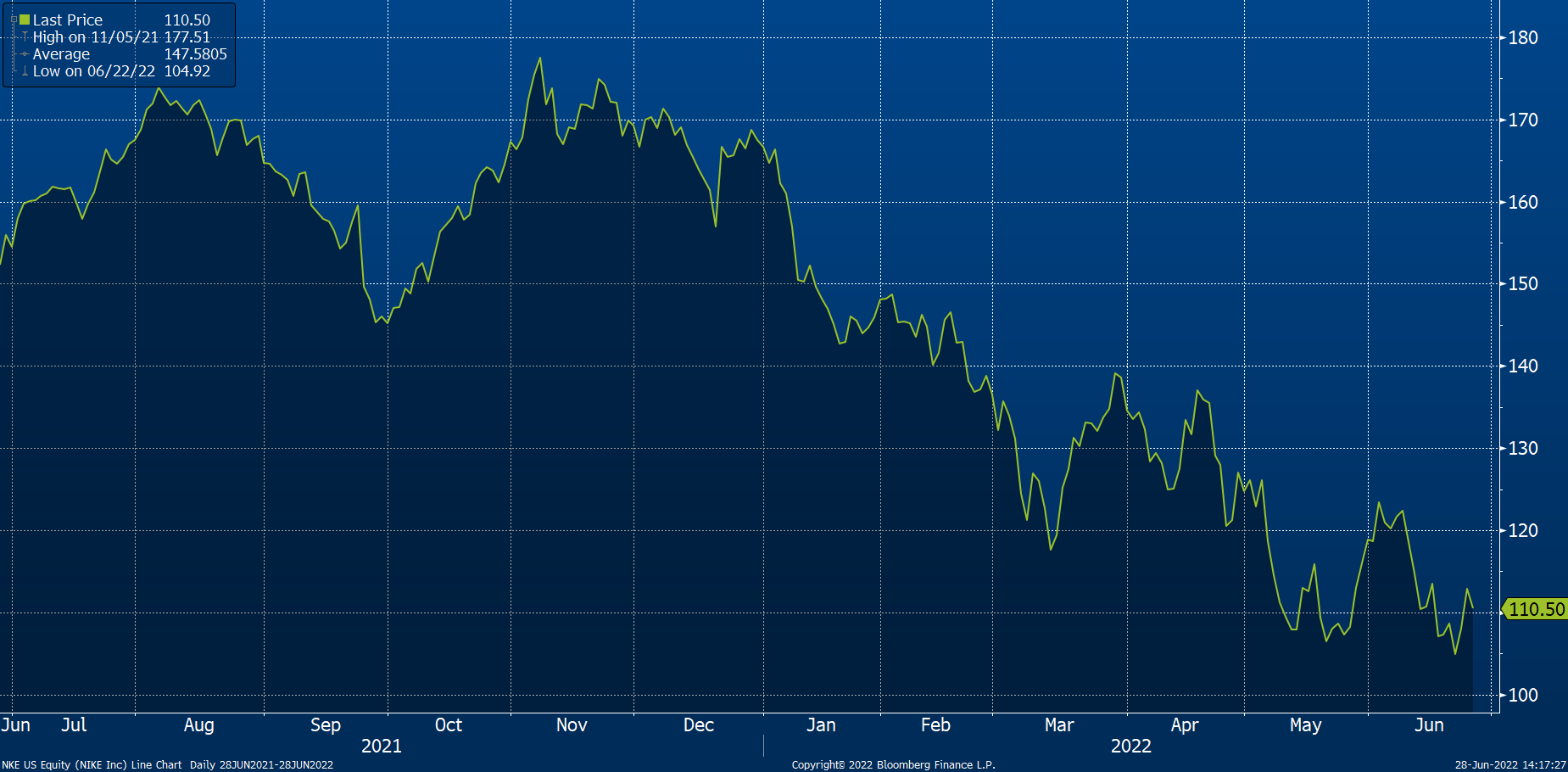1568x772 pixels.
Task: Click the 180 y-axis label
Action: click(x=1523, y=37)
